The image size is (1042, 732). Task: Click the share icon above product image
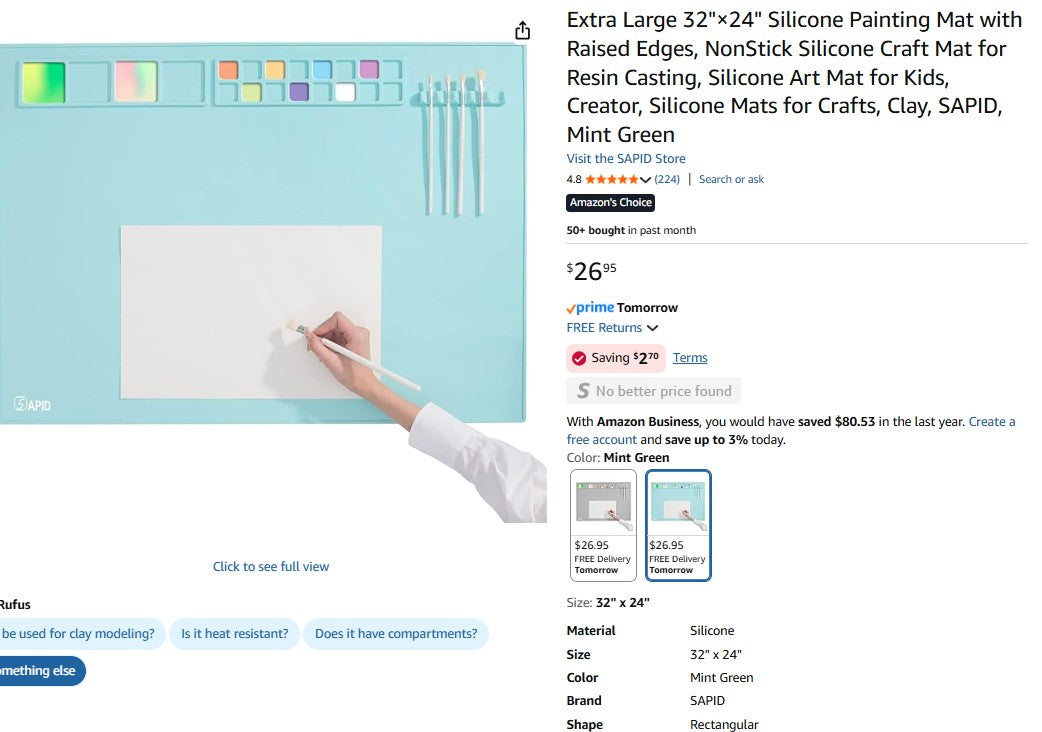(x=522, y=31)
